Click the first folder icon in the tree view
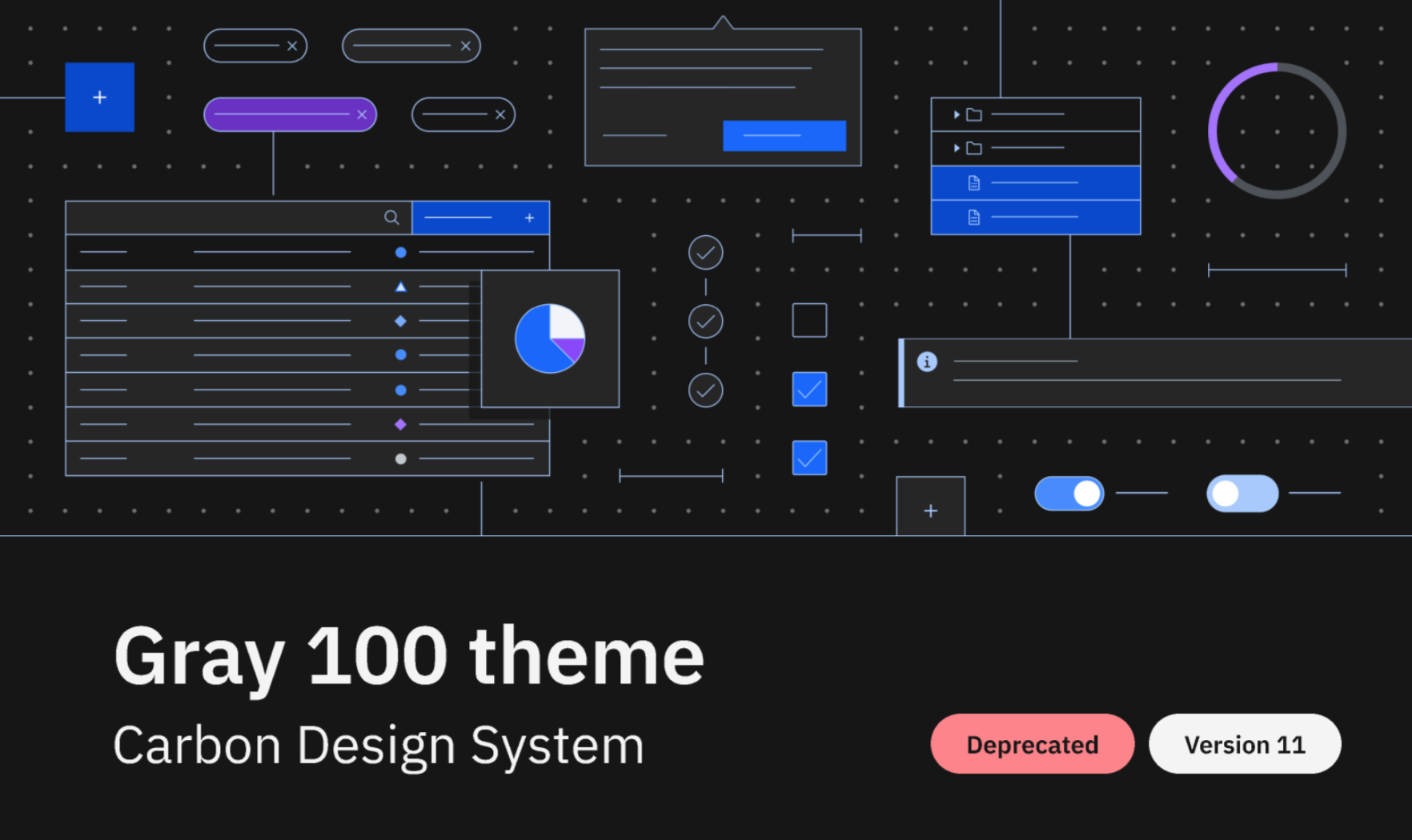 click(974, 114)
